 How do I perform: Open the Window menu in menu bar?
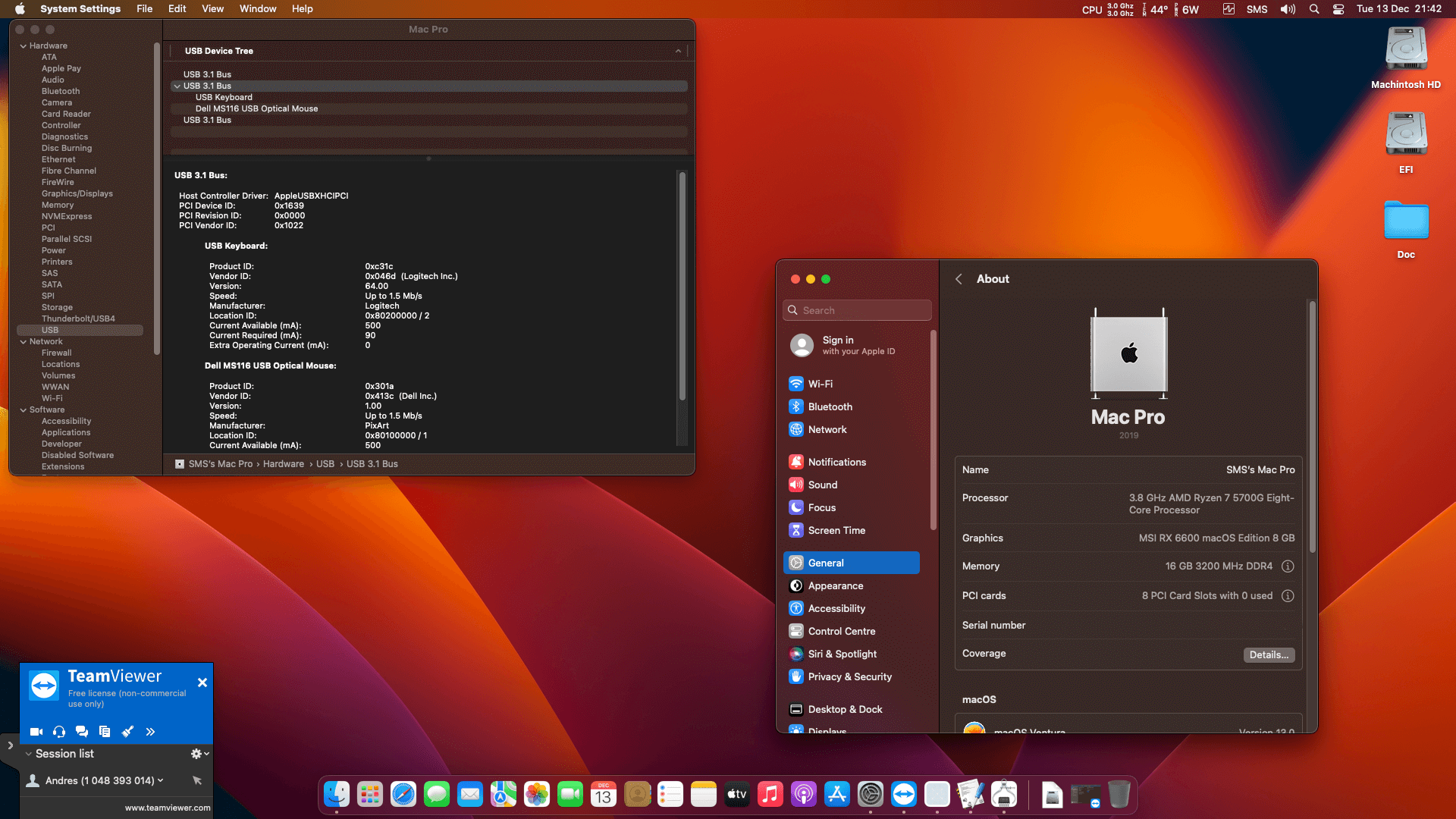pyautogui.click(x=257, y=8)
